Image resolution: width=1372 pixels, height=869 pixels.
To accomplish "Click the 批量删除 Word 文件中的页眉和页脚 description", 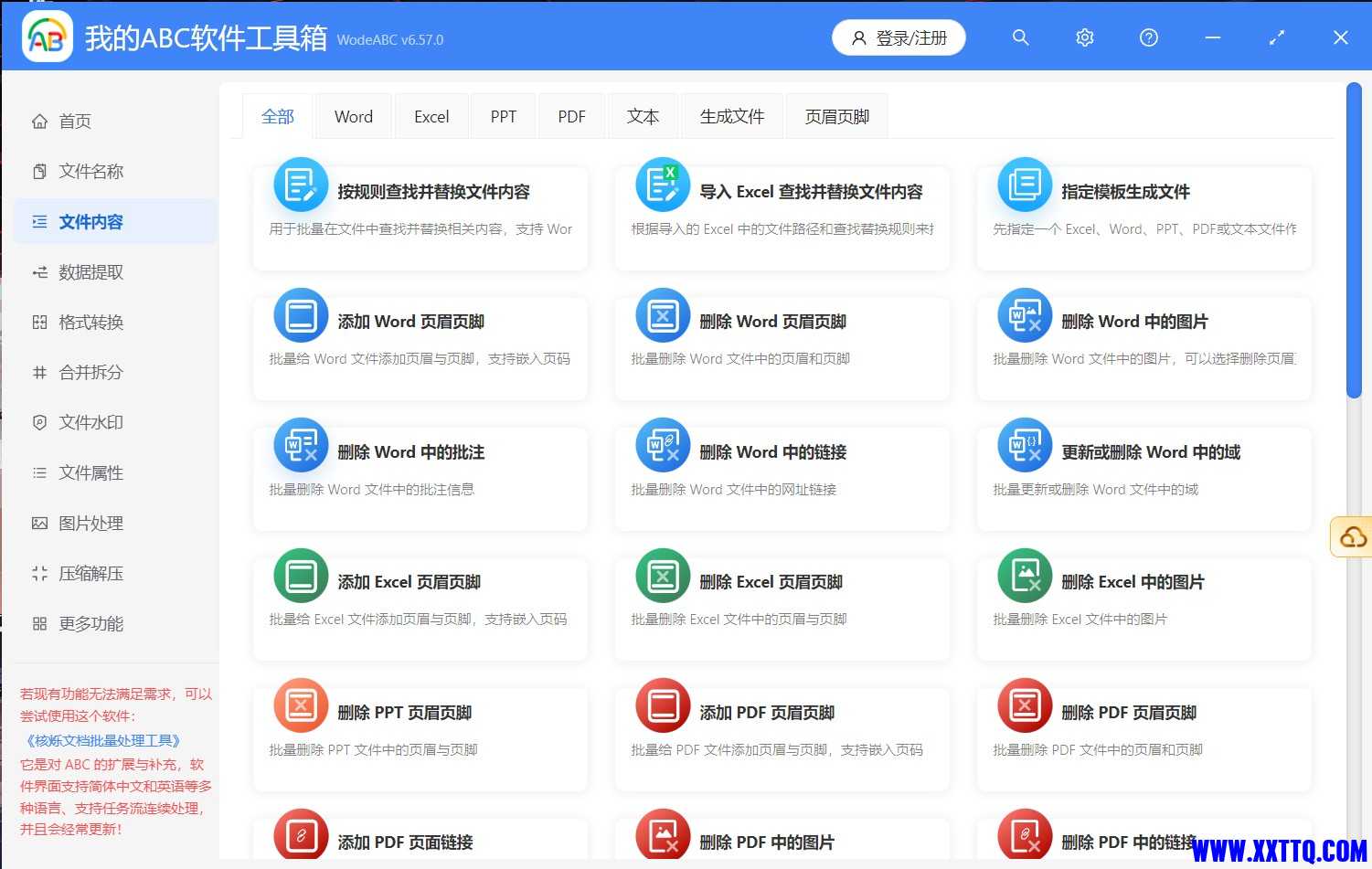I will click(740, 358).
